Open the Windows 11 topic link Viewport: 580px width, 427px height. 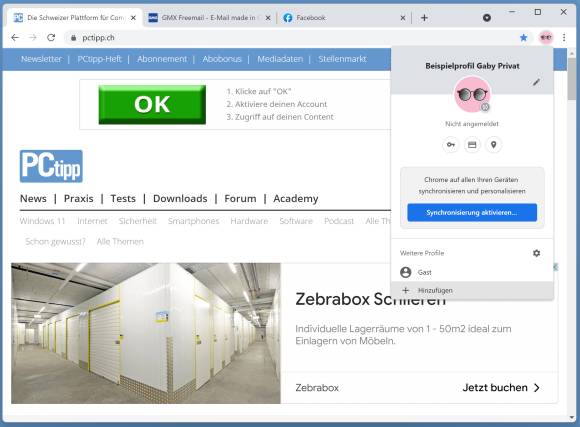click(x=43, y=221)
